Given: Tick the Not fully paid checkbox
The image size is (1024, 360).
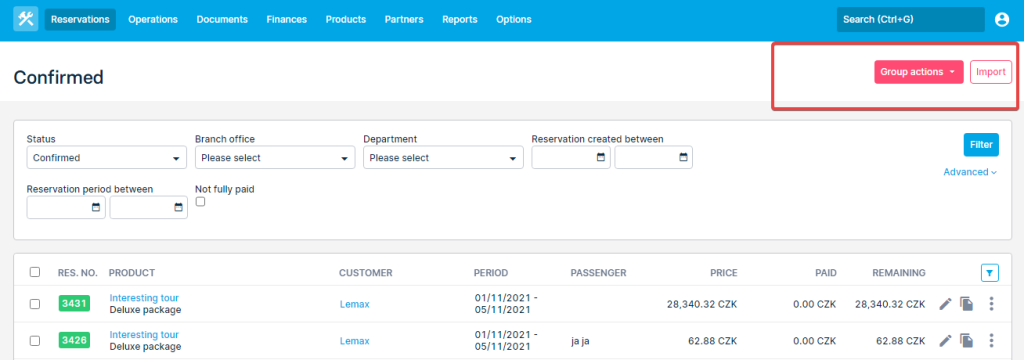Looking at the screenshot, I should point(200,202).
